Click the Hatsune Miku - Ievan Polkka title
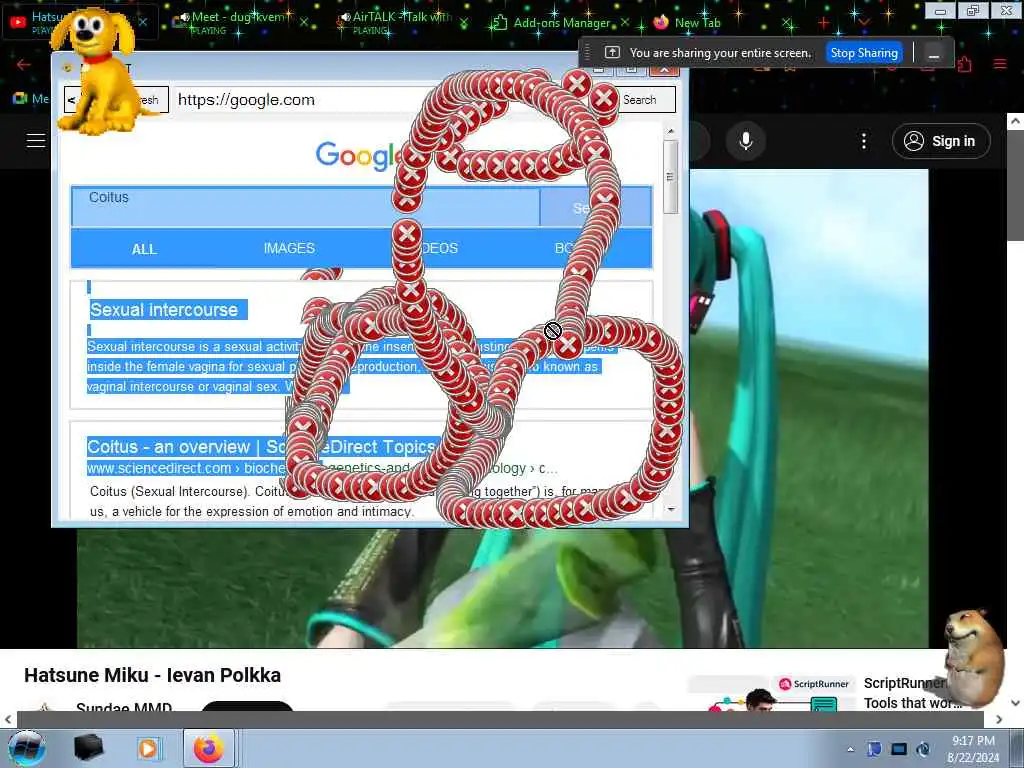This screenshot has width=1024, height=768. point(152,675)
